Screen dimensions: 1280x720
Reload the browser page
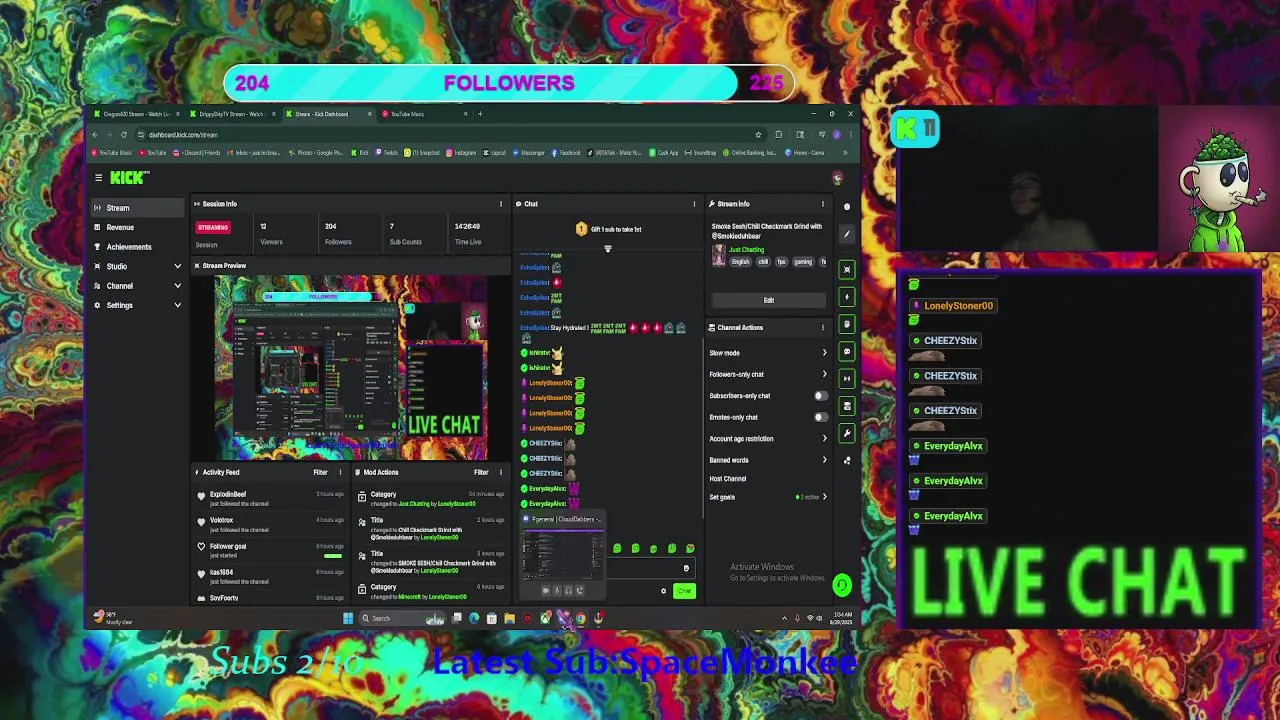[124, 135]
